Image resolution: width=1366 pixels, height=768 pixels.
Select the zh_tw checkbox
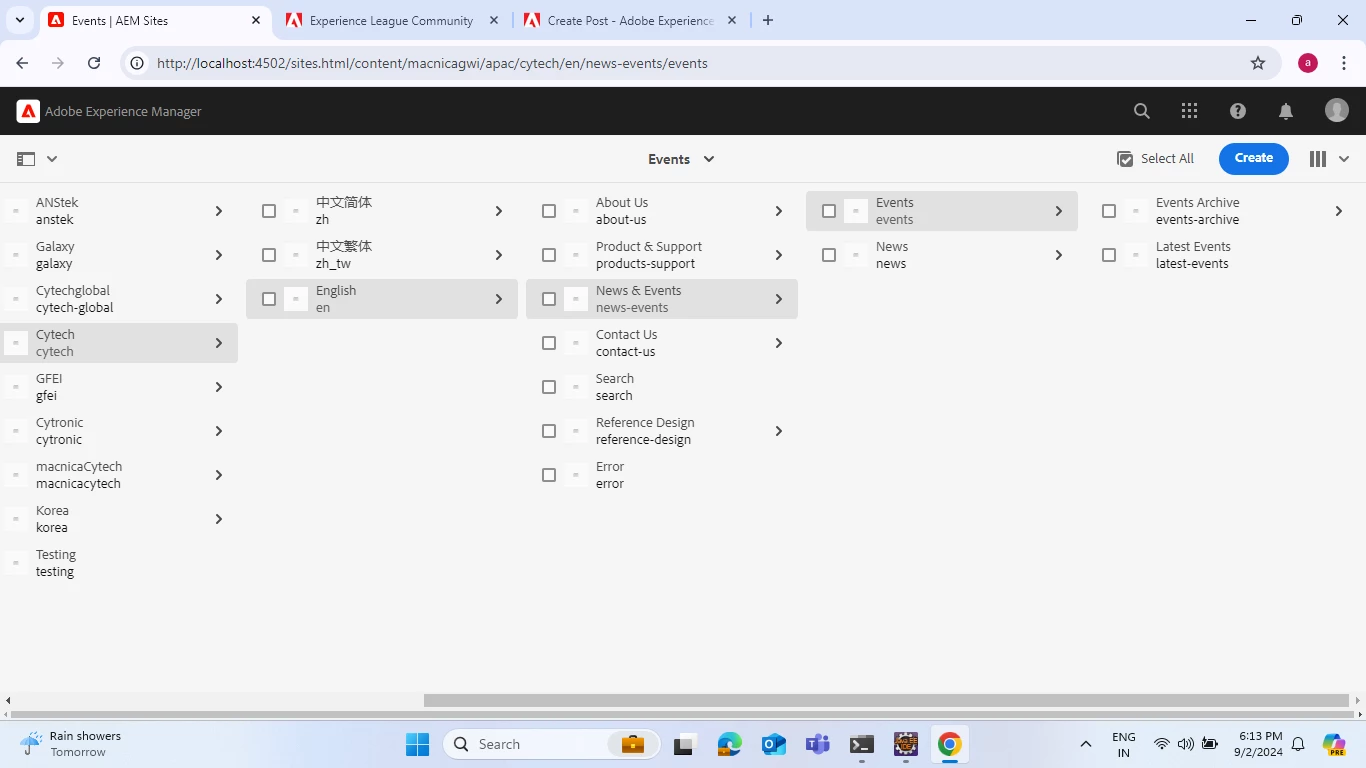pyautogui.click(x=269, y=255)
